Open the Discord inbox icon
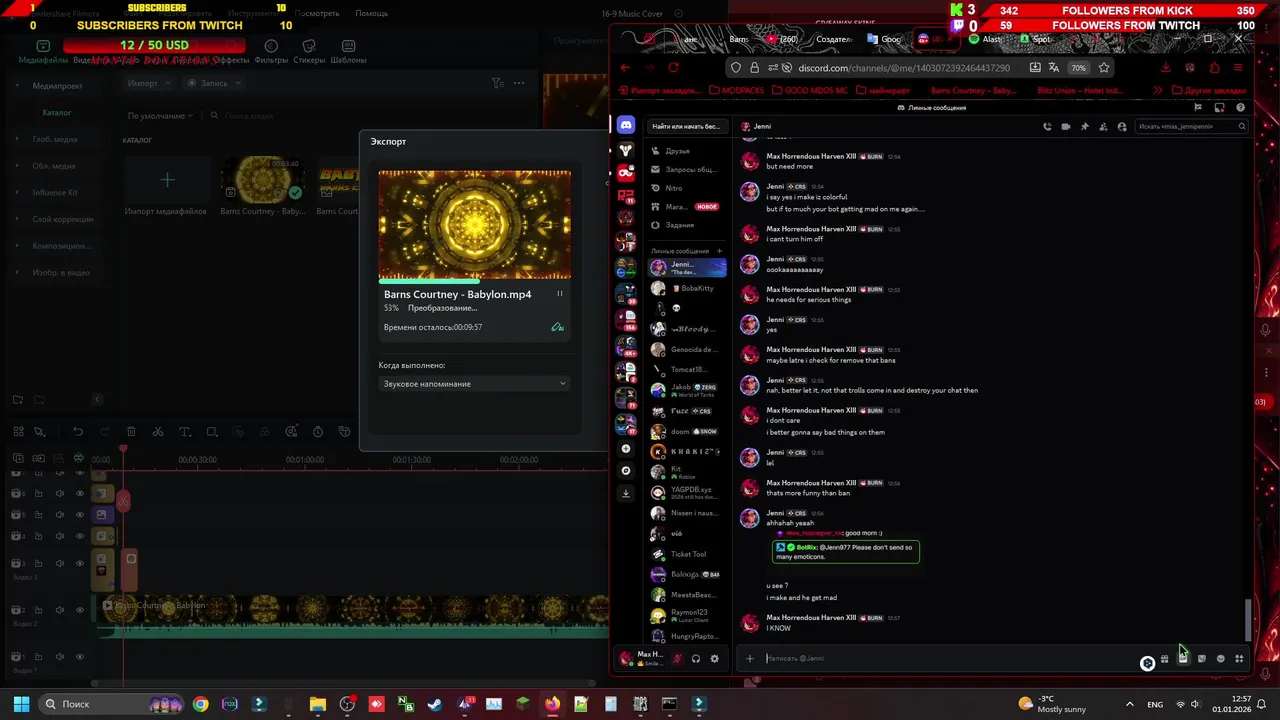1280x720 pixels. tap(1219, 107)
